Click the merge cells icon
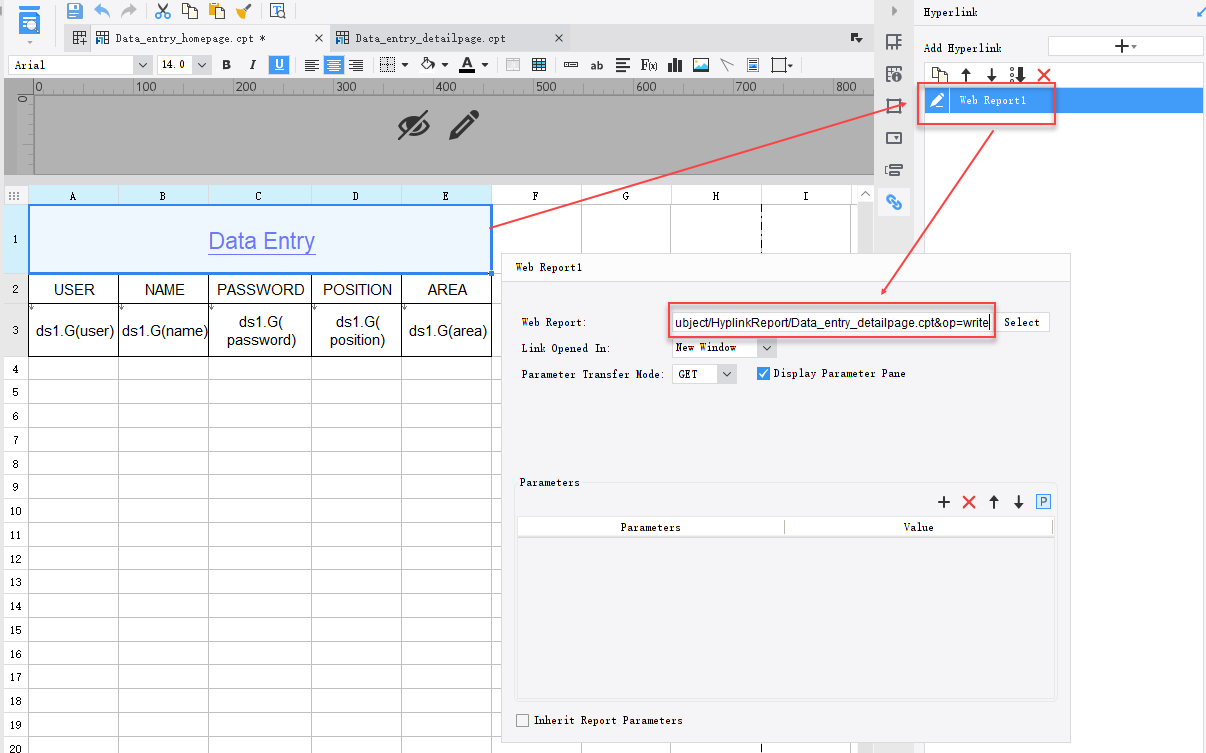The image size is (1206, 753). [x=513, y=65]
